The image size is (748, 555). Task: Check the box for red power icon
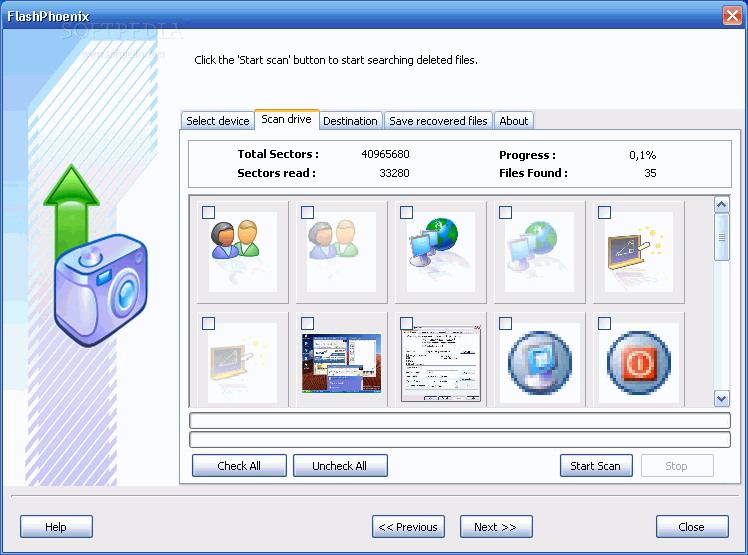click(604, 324)
